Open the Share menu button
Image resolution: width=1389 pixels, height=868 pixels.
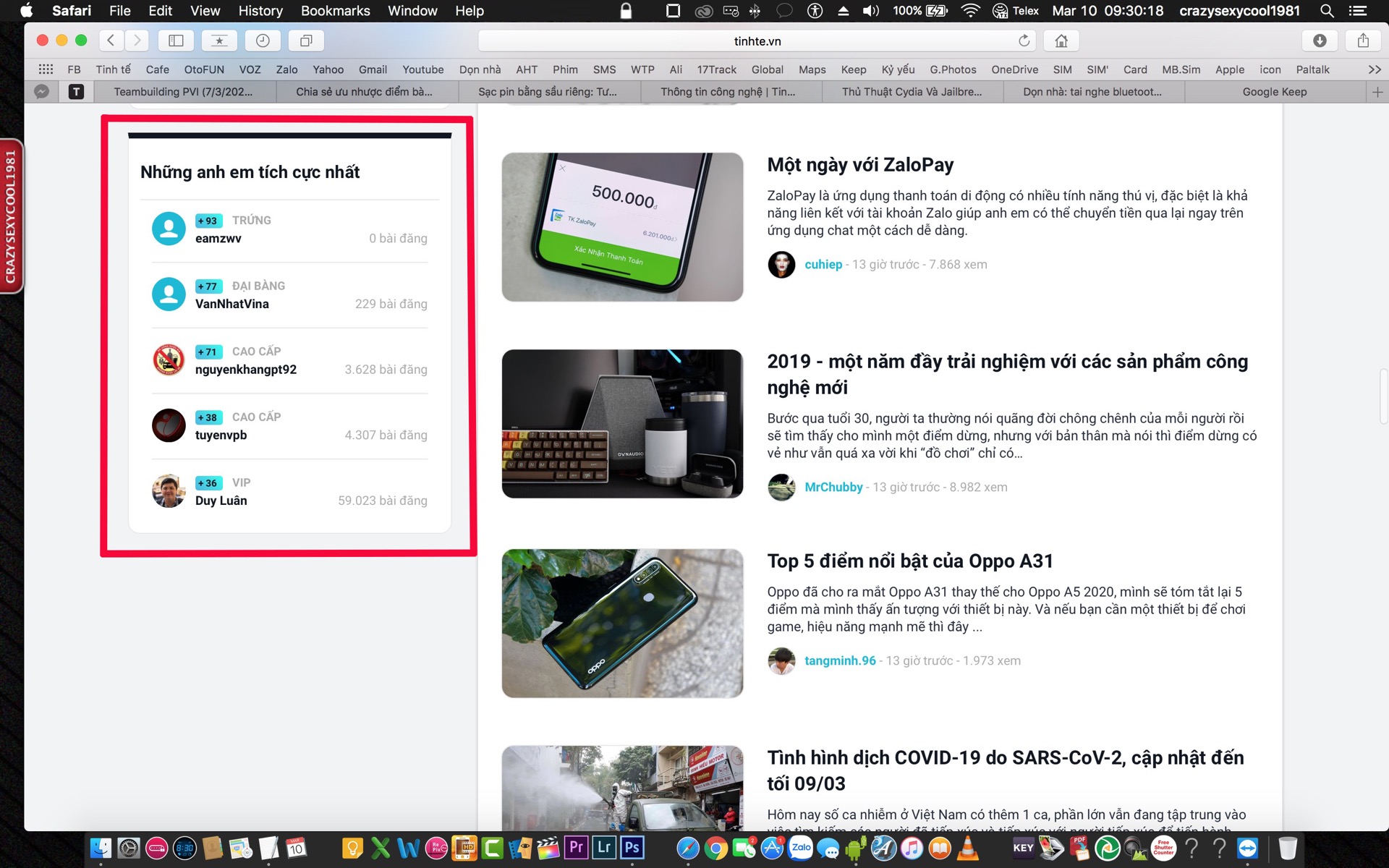(1363, 41)
